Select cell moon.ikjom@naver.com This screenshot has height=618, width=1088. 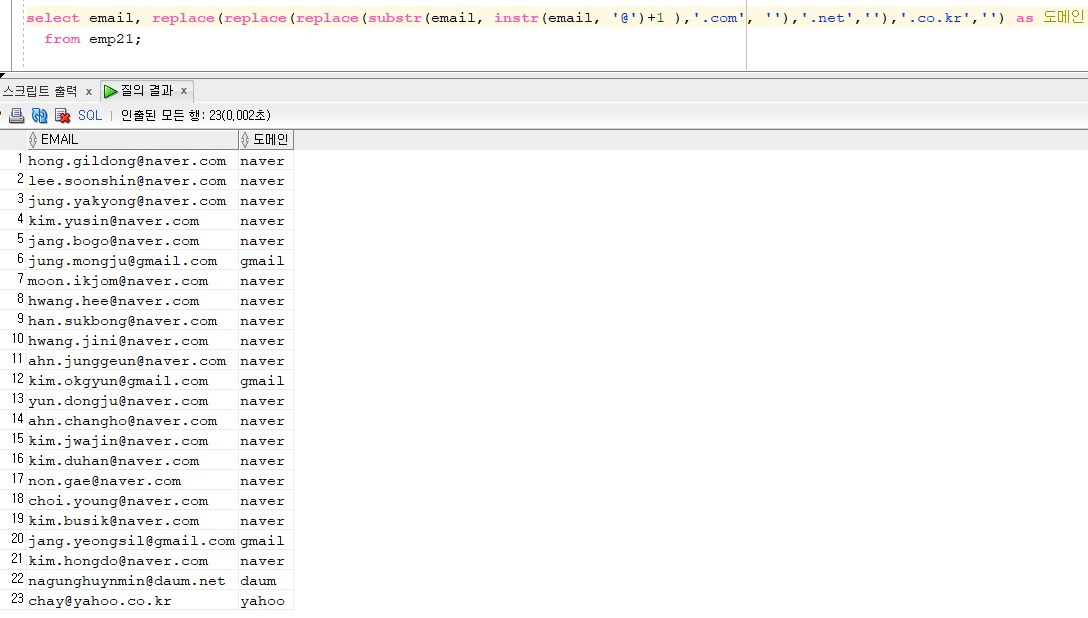click(x=132, y=281)
